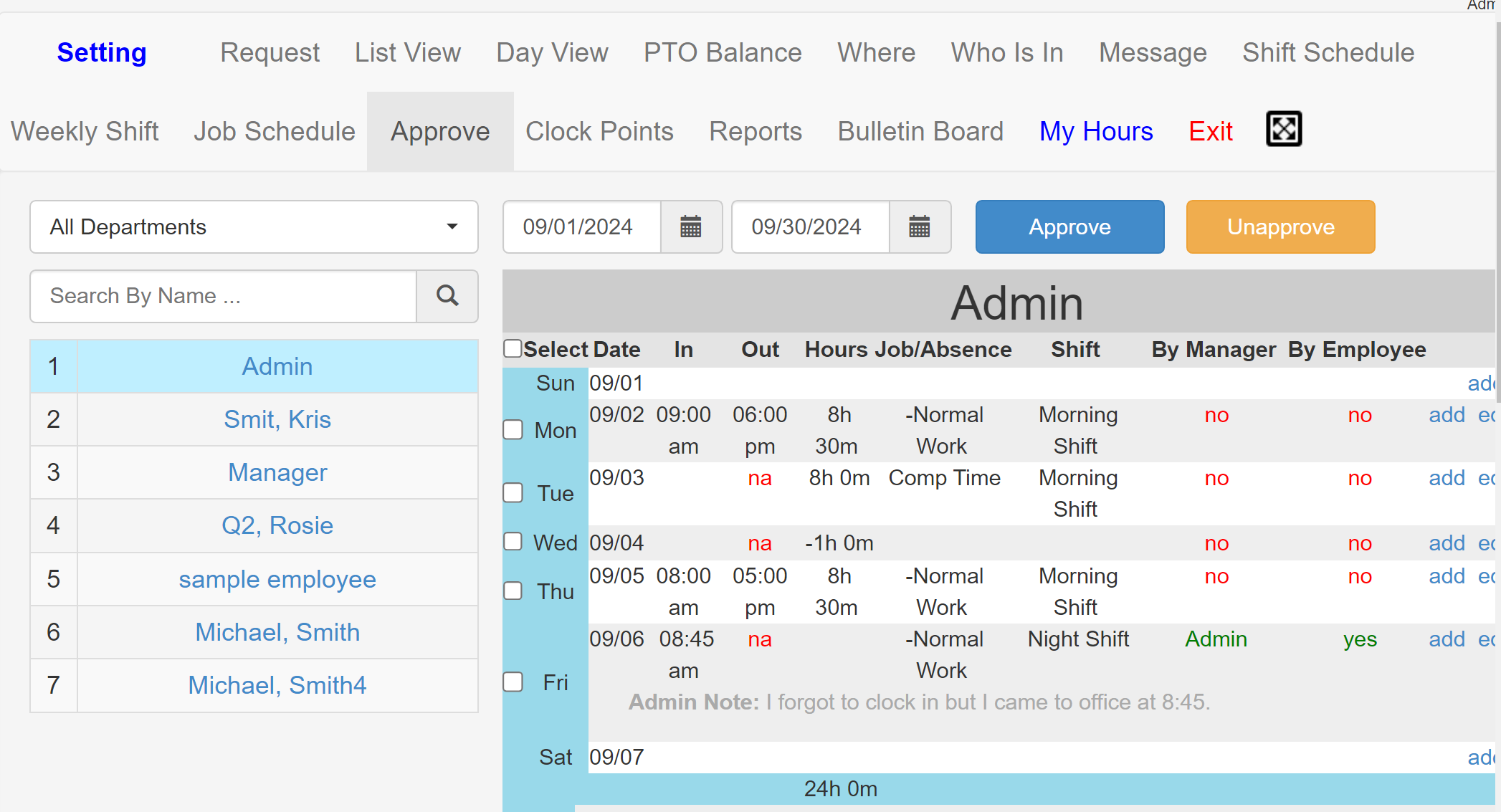Viewport: 1501px width, 812px height.
Task: Go to the Shift Schedule menu
Action: [1328, 53]
